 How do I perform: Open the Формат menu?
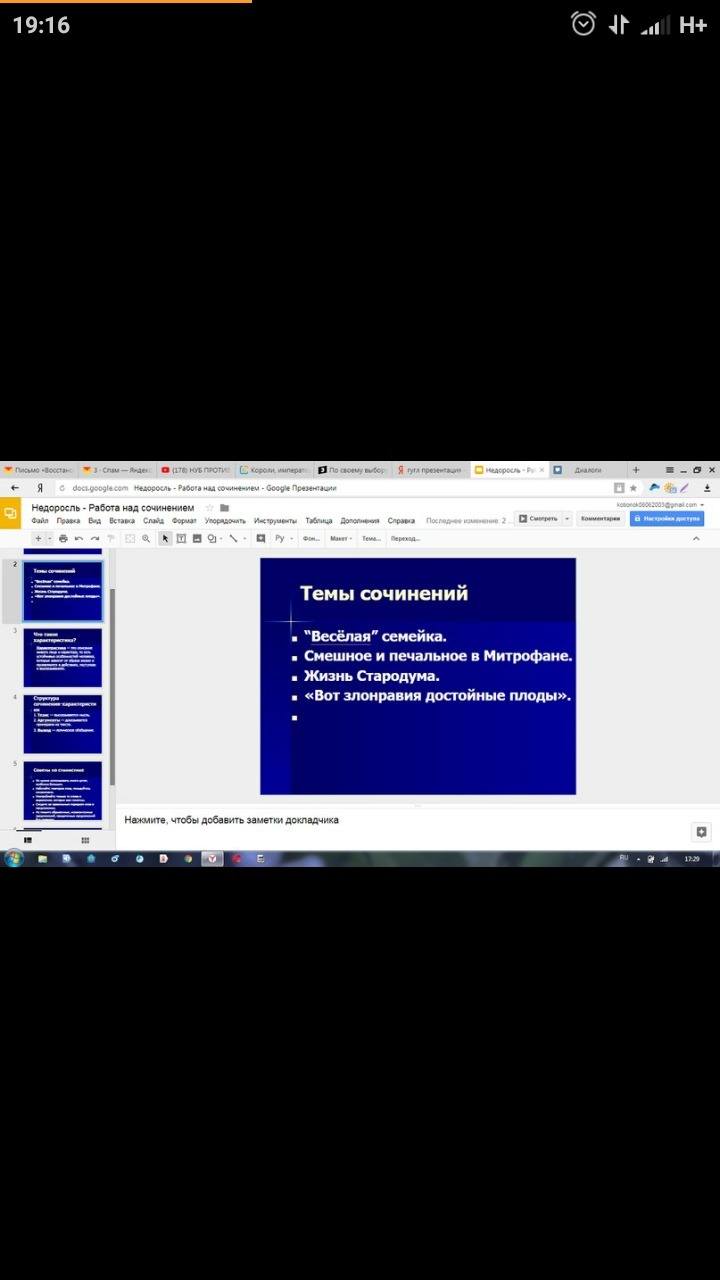coord(184,521)
